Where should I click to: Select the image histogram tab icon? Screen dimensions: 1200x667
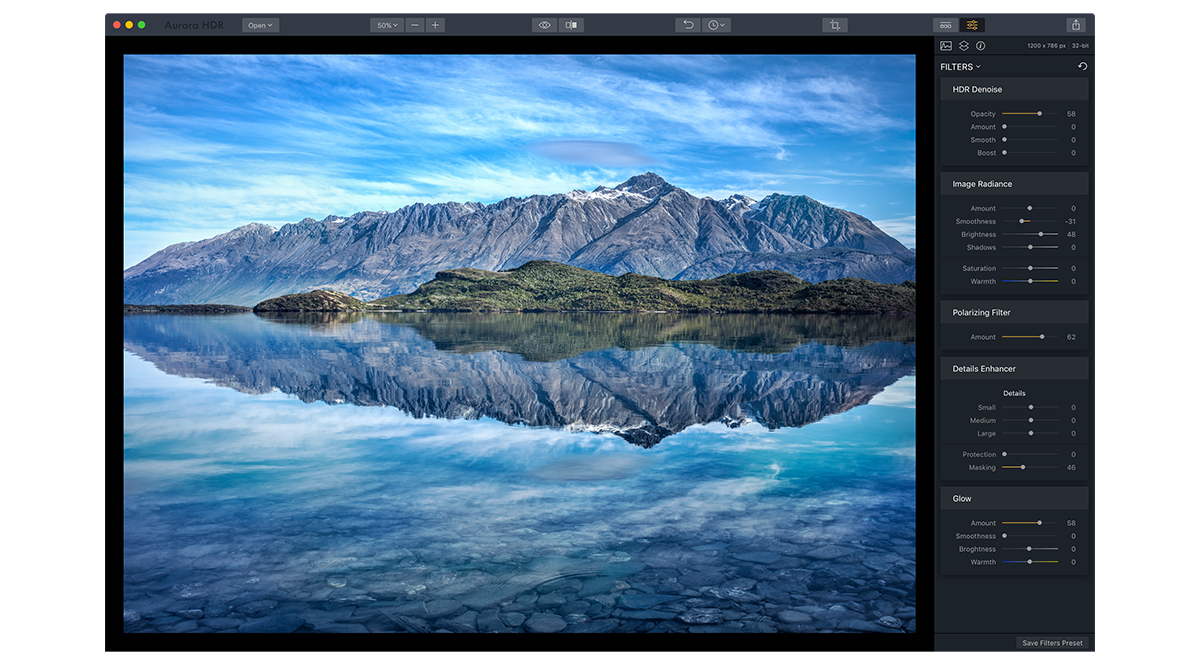click(946, 46)
